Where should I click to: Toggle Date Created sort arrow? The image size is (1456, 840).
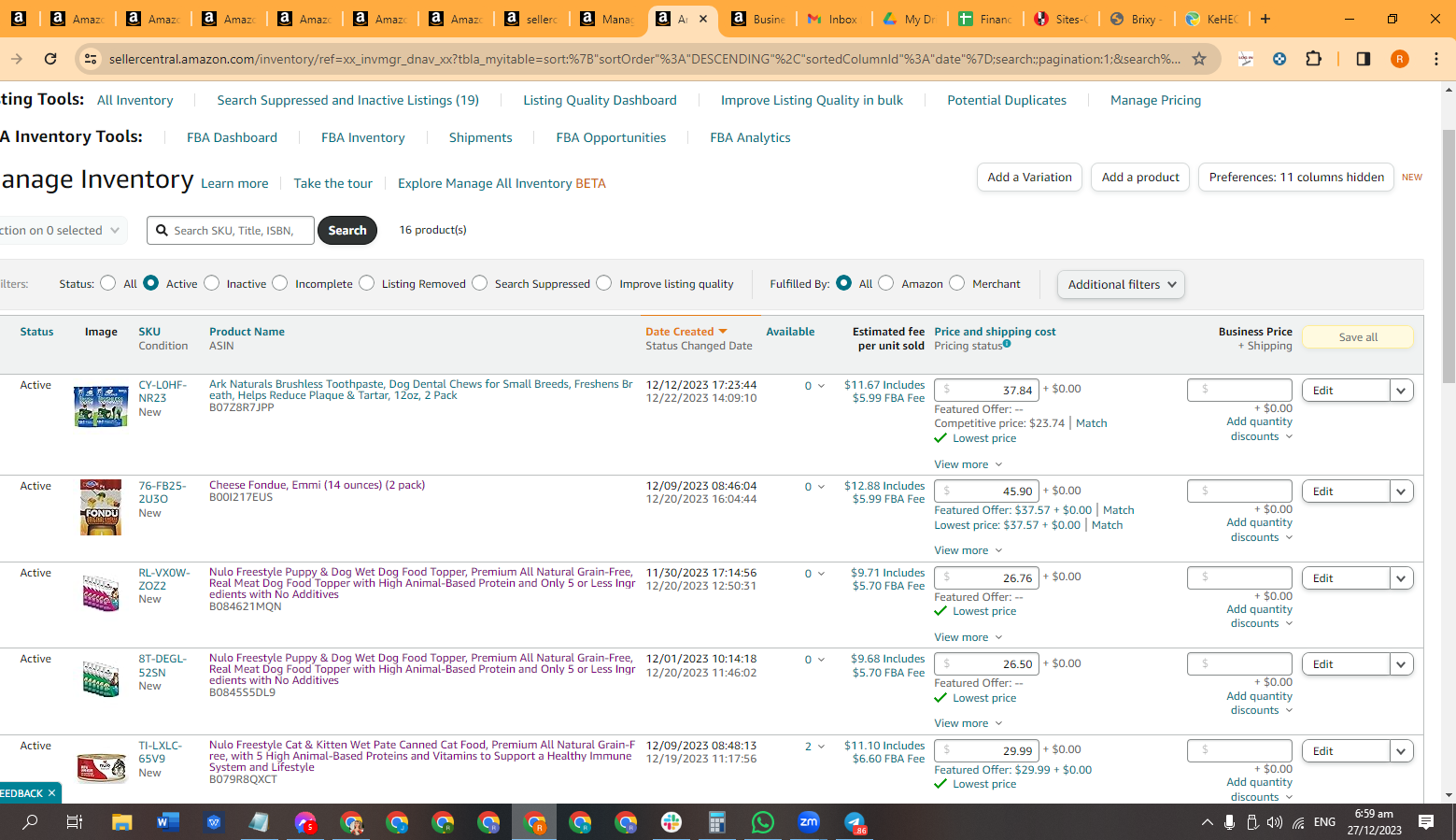(723, 332)
